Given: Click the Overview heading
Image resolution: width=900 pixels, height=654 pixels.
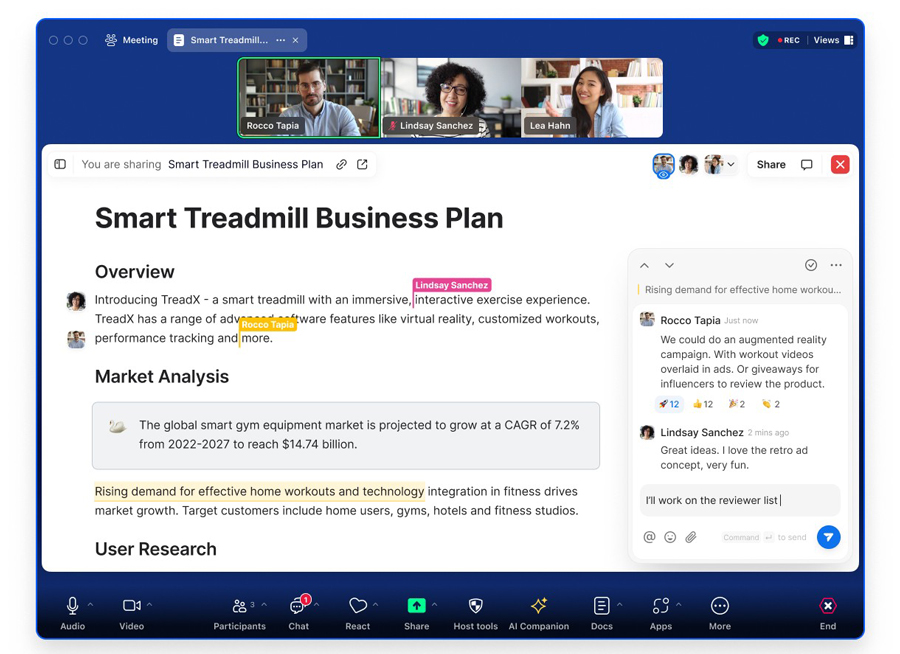Looking at the screenshot, I should 134,272.
